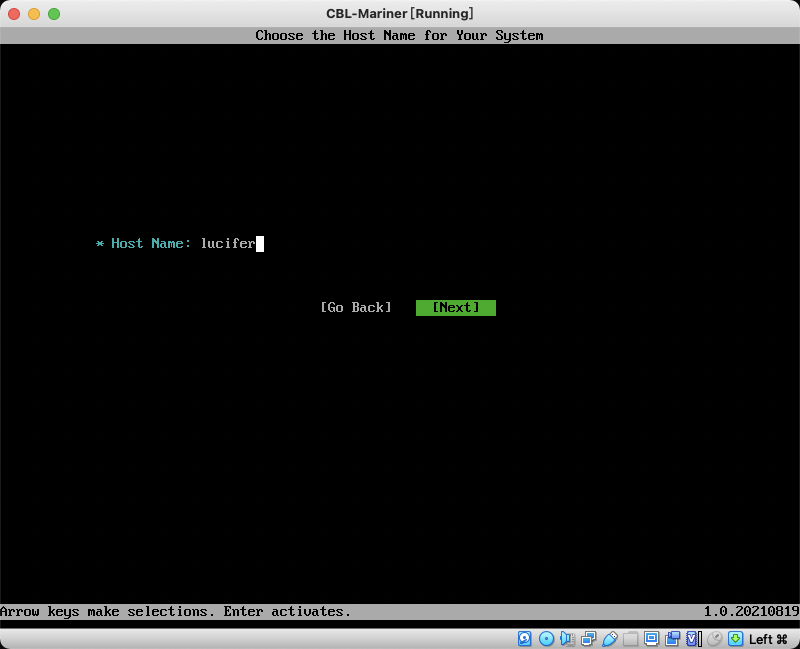Viewport: 800px width, 649px height.
Task: Open the shared folders icon
Action: [631, 638]
